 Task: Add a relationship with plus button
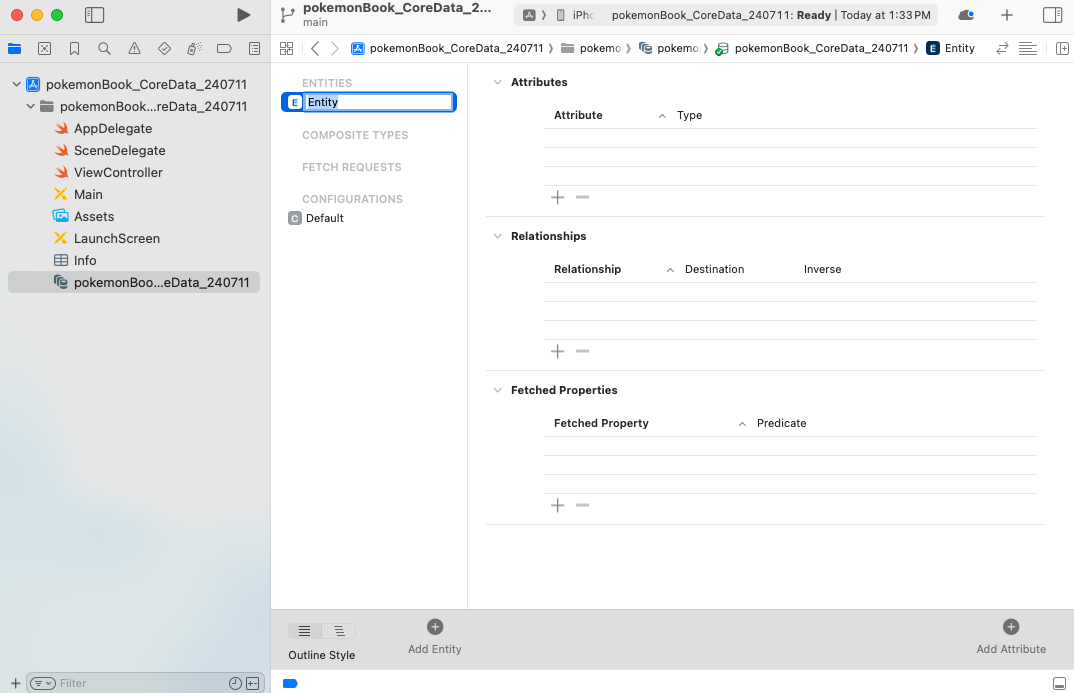coord(558,351)
